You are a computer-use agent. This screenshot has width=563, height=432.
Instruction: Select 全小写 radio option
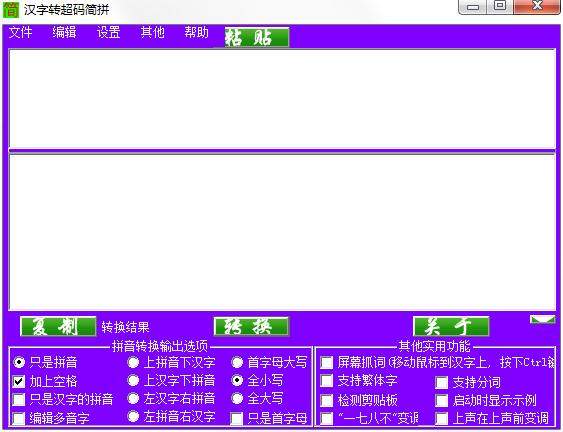coord(237,380)
